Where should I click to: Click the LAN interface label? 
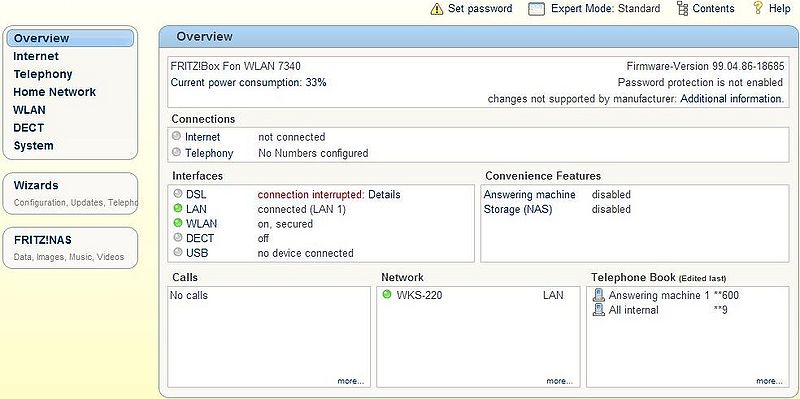(196, 209)
